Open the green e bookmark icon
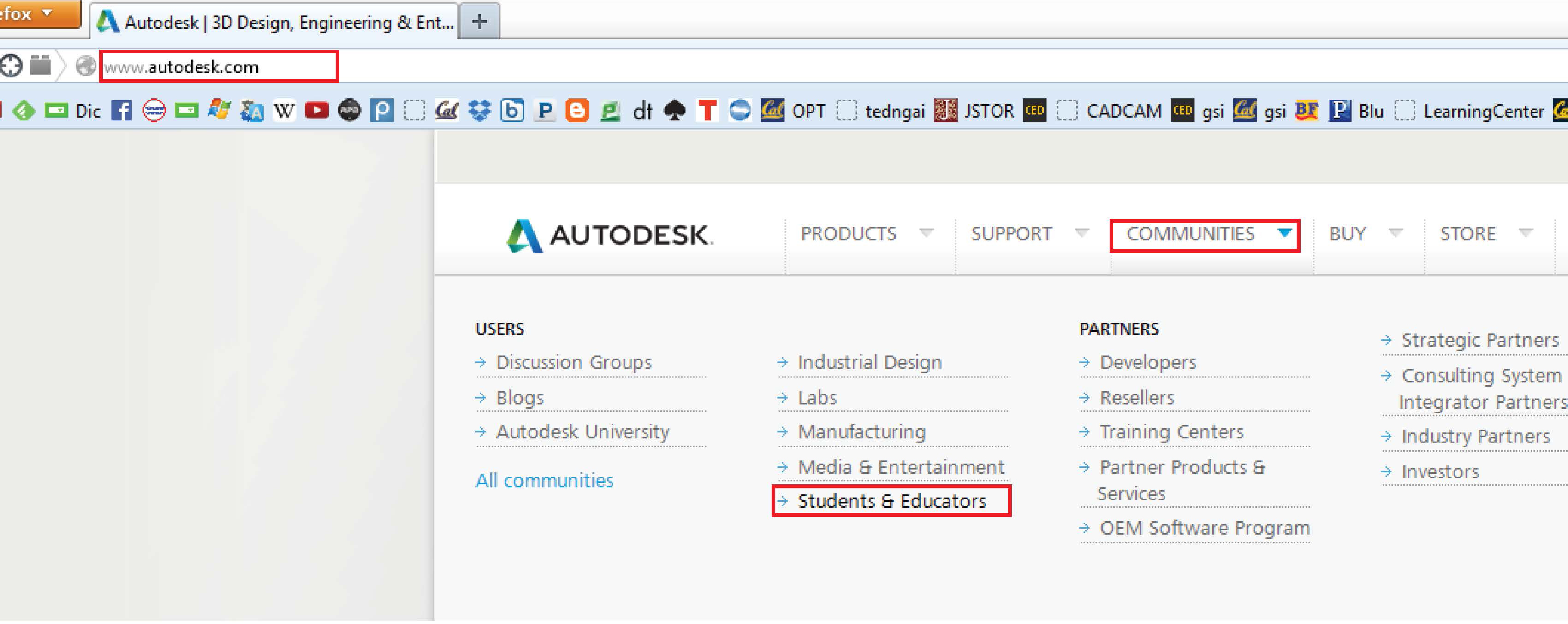1568x624 pixels. [610, 112]
